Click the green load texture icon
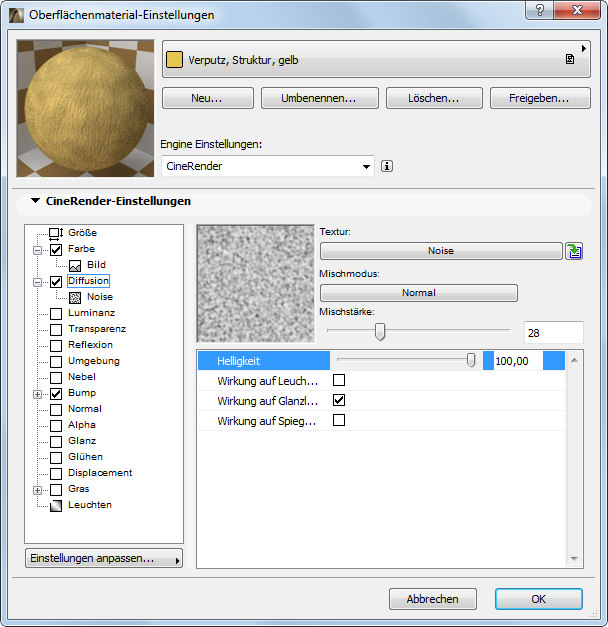 coord(574,251)
